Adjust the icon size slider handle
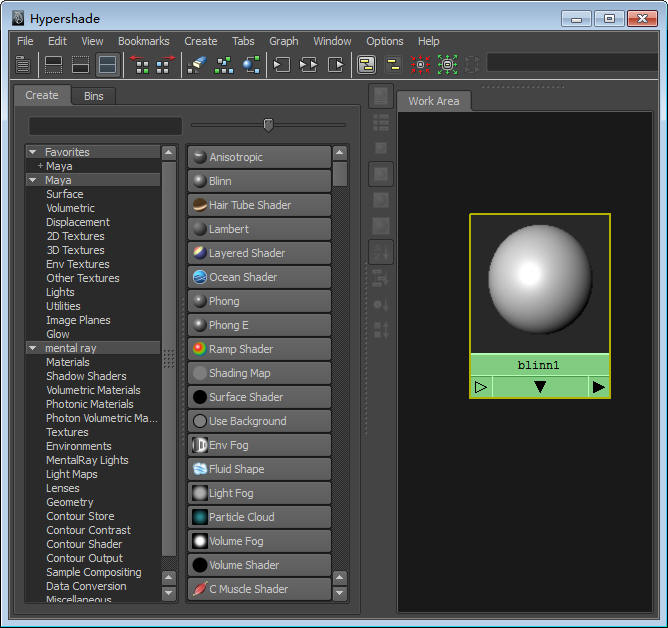 tap(268, 125)
